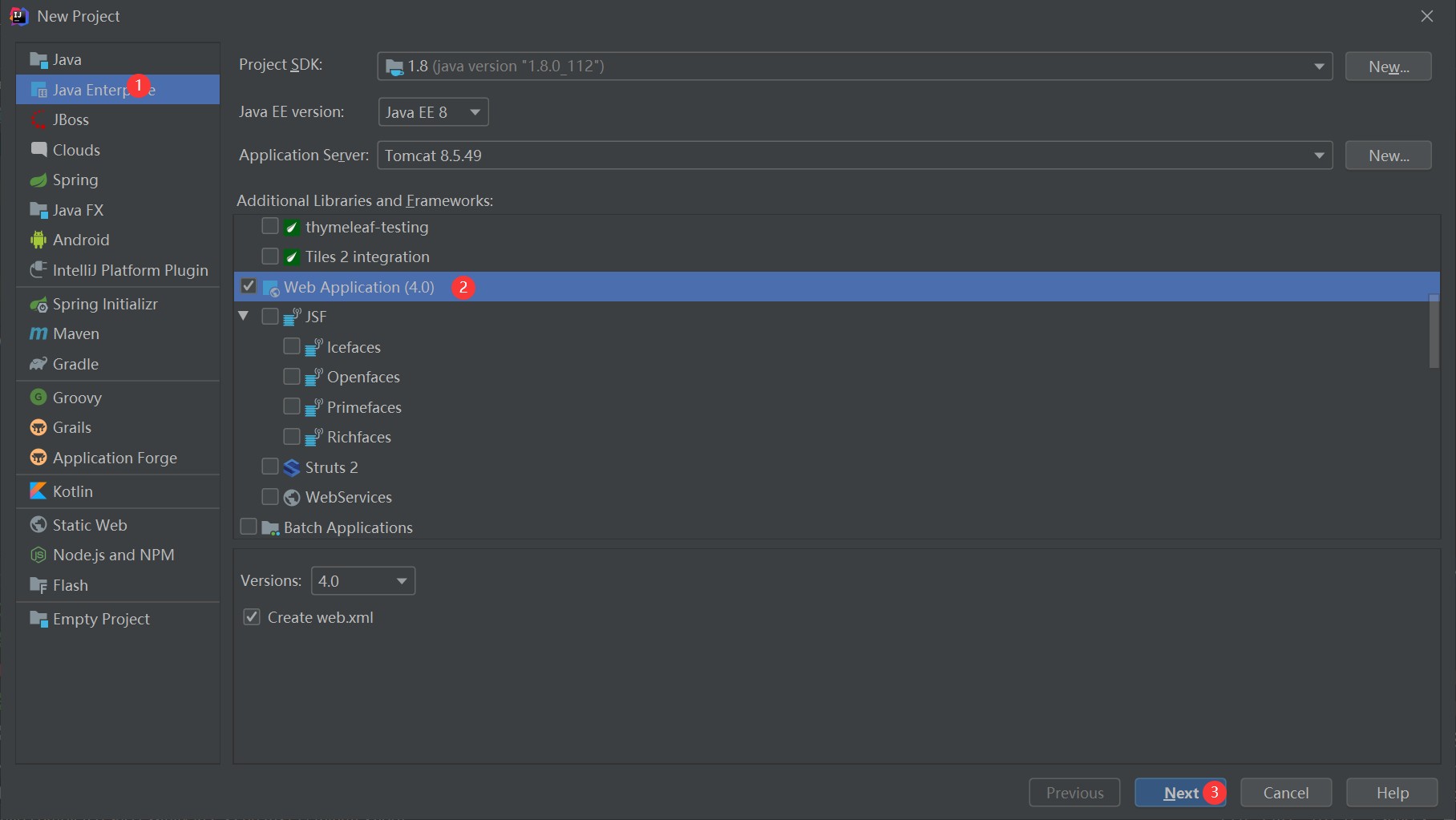Viewport: 1456px width, 820px height.
Task: Click the WebServices globe icon
Action: (292, 498)
